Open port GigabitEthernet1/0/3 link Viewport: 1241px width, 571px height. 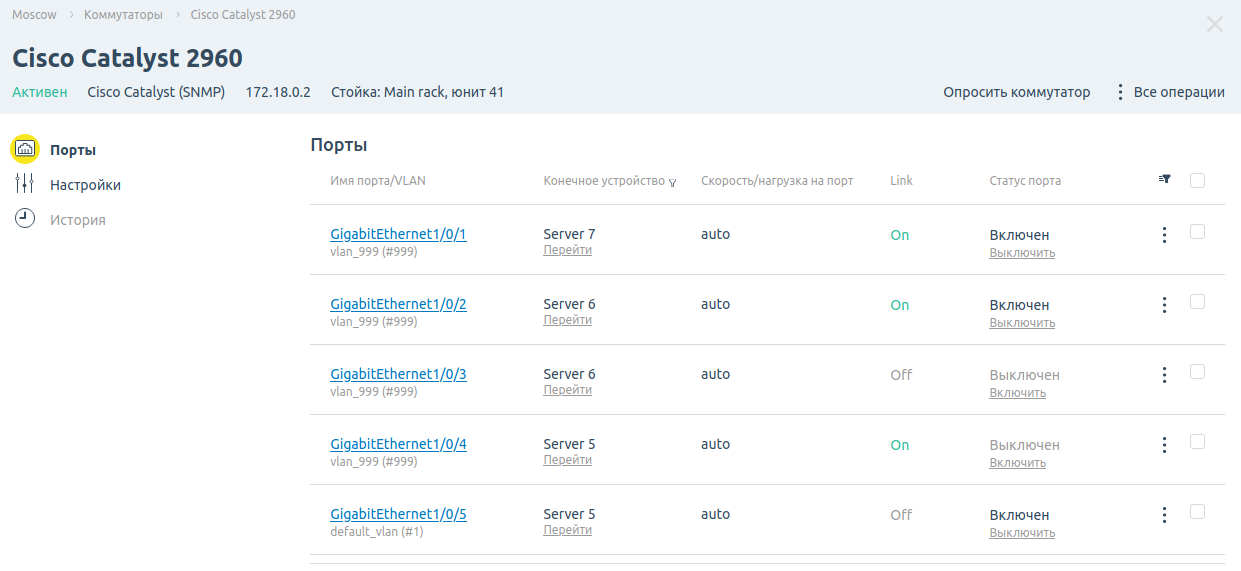coord(398,374)
